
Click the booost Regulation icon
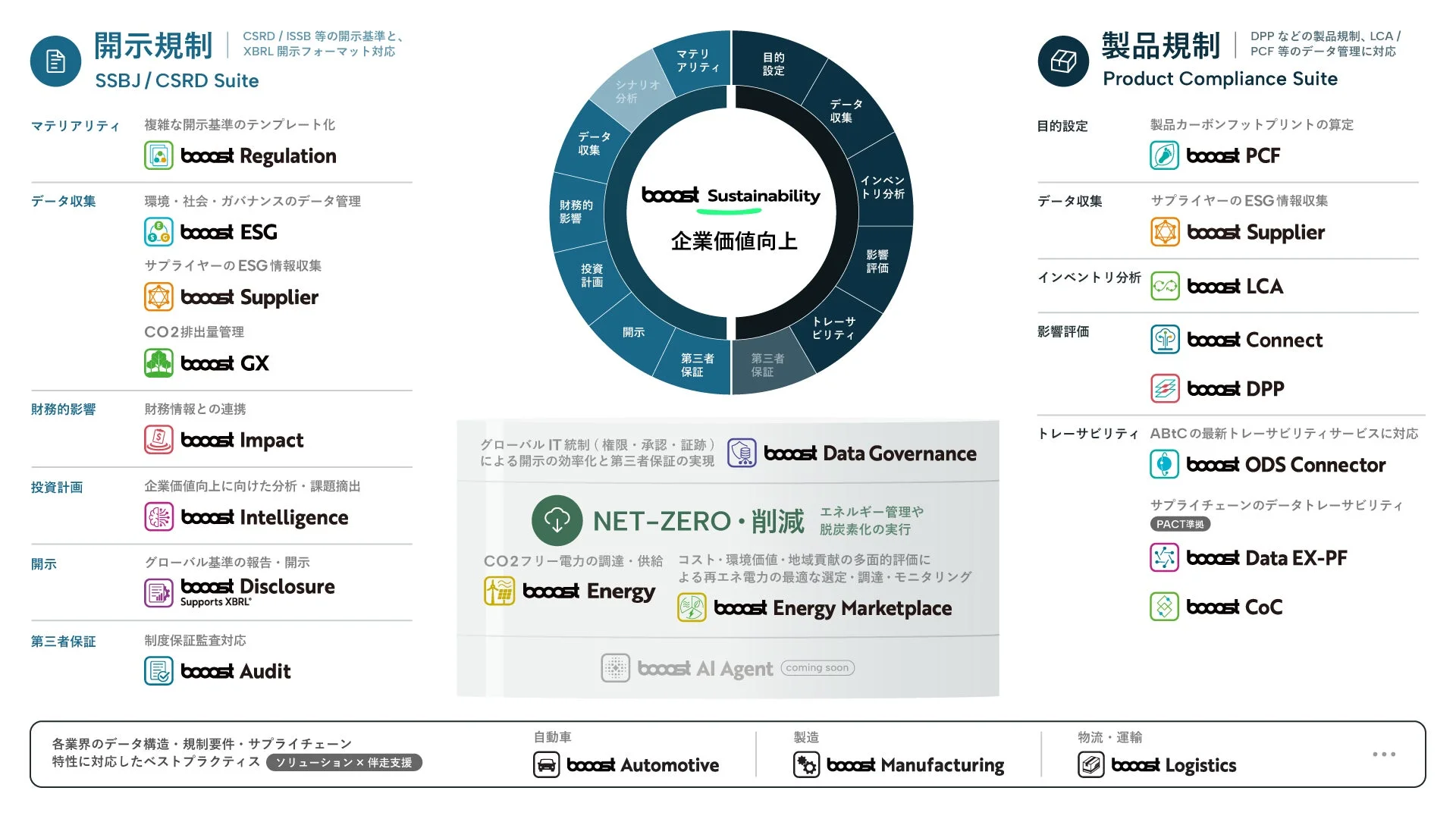[158, 155]
